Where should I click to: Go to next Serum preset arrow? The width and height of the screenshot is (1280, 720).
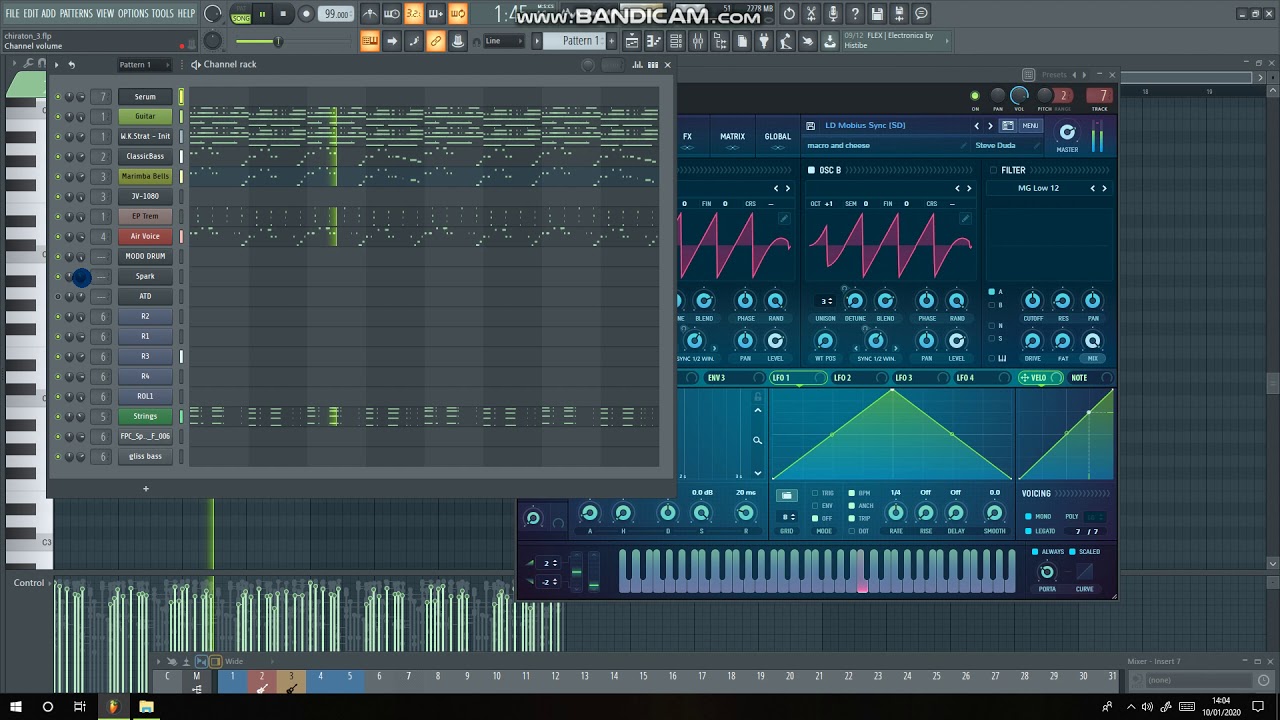pyautogui.click(x=990, y=126)
